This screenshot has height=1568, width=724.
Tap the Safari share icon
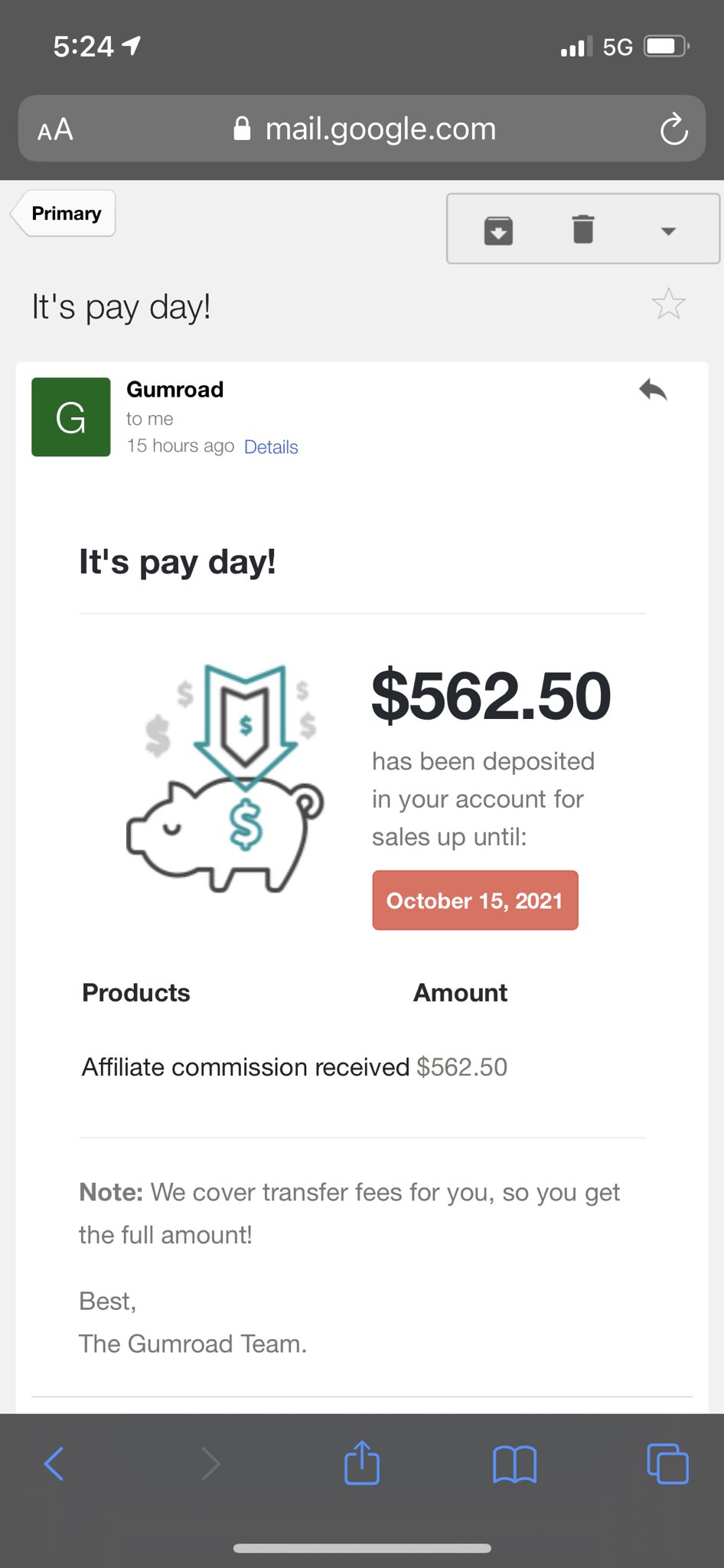coord(361,1463)
